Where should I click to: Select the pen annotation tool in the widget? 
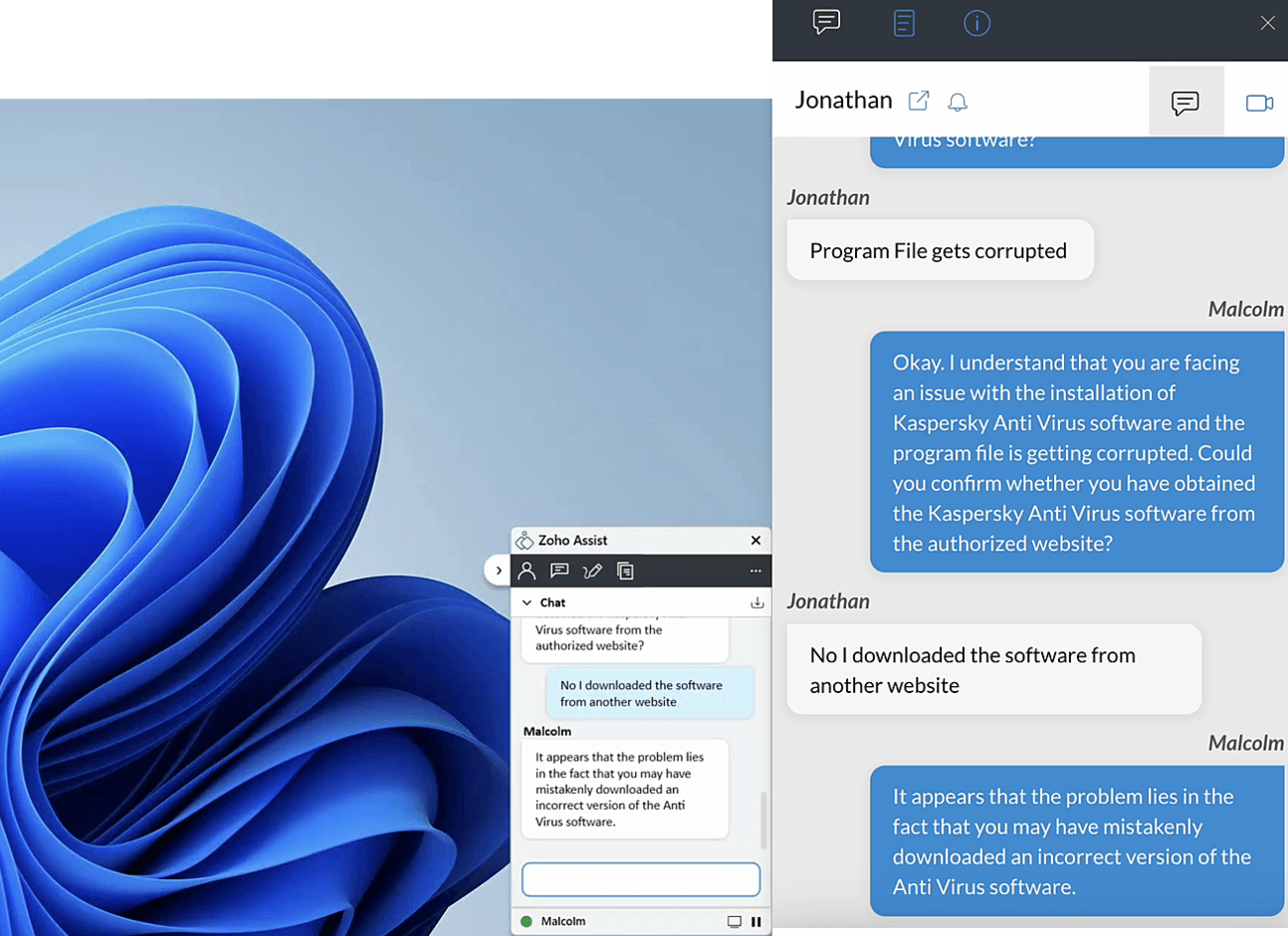592,571
